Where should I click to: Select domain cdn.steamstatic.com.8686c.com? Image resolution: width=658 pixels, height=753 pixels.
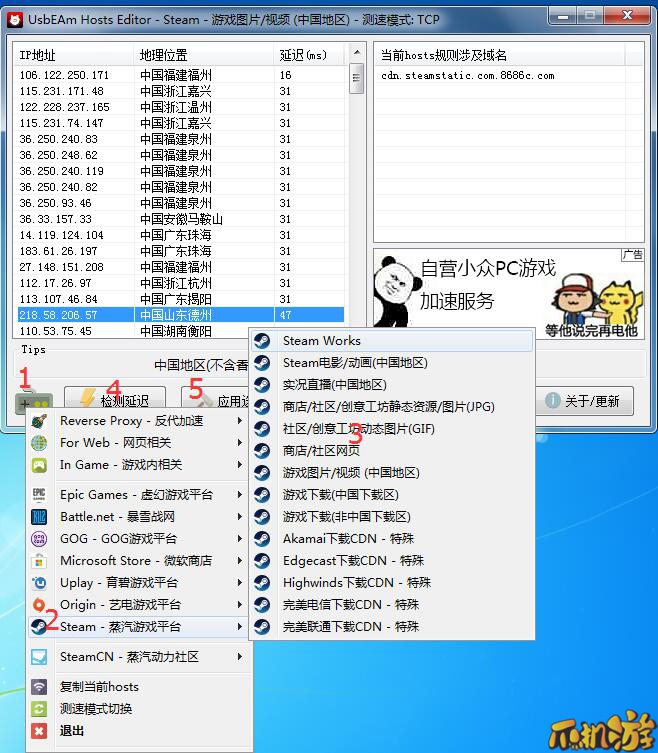[468, 75]
